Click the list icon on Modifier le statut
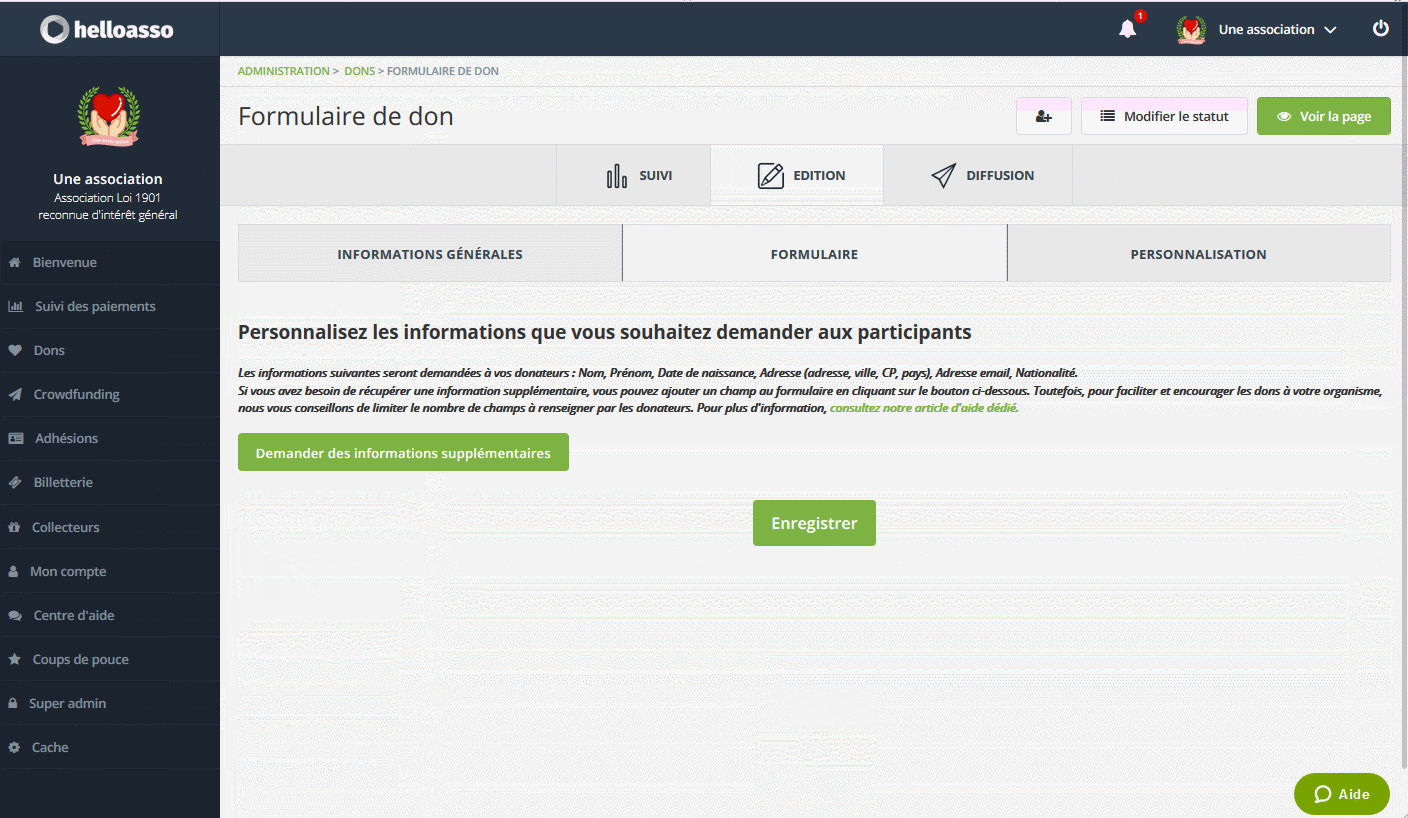The height and width of the screenshot is (818, 1408). (x=1108, y=116)
